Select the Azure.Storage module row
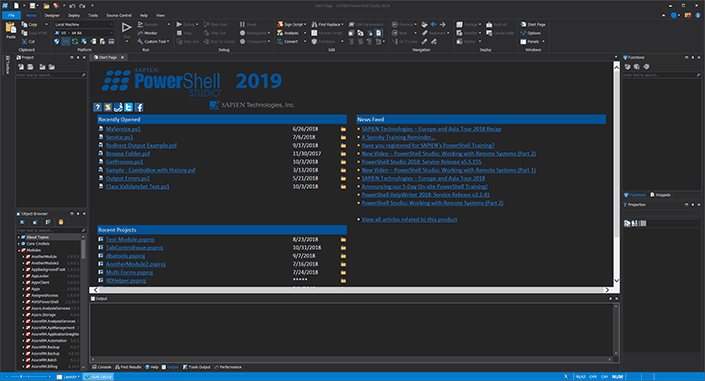 tap(49, 315)
